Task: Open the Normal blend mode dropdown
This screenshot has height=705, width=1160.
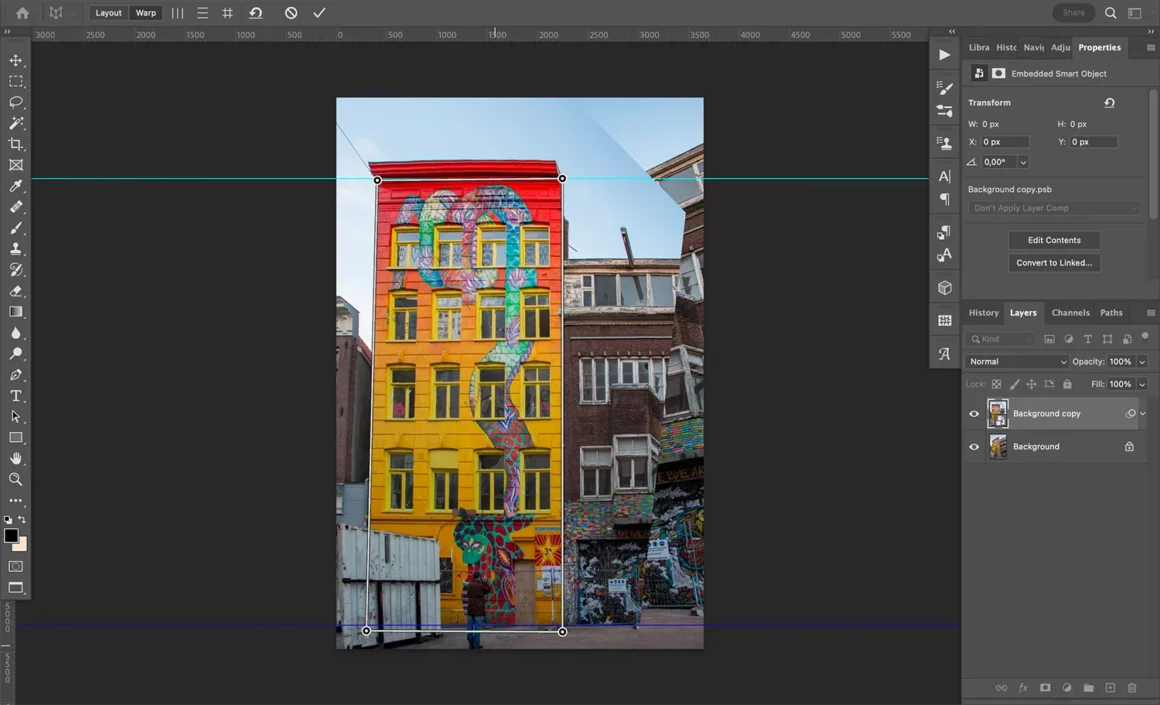Action: click(x=1017, y=362)
